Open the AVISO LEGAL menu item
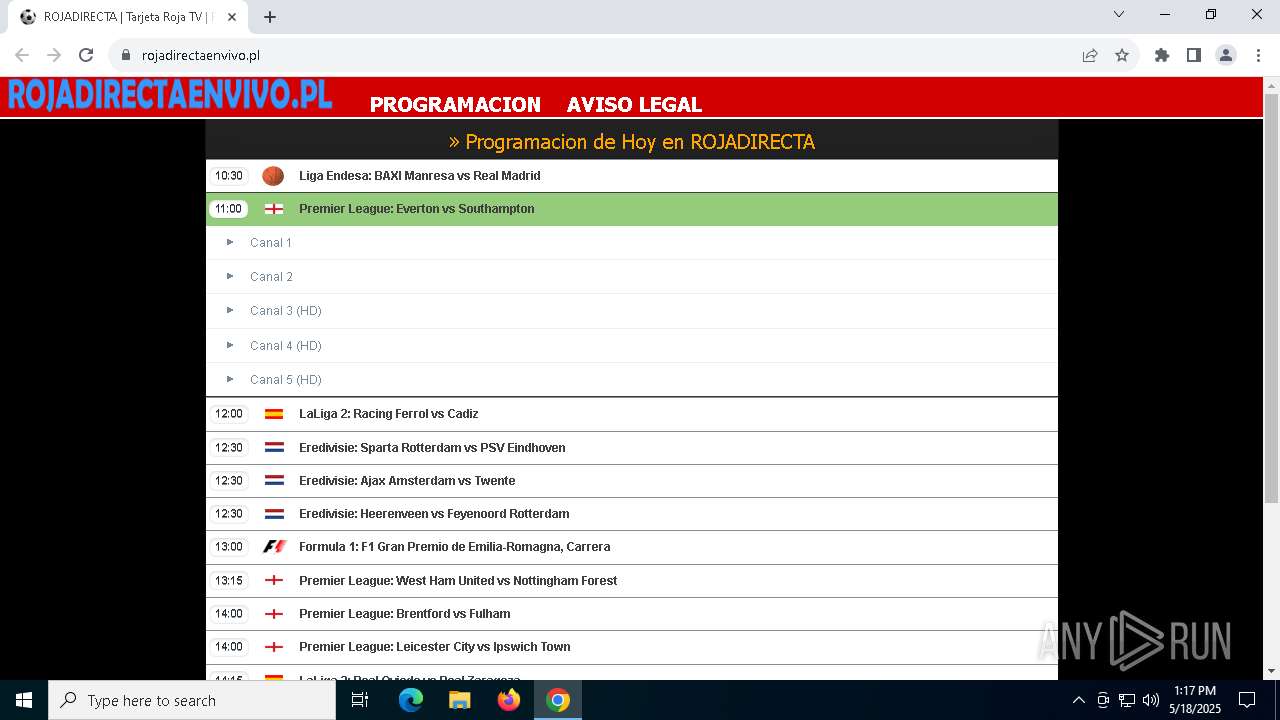The width and height of the screenshot is (1280, 720). [x=634, y=104]
